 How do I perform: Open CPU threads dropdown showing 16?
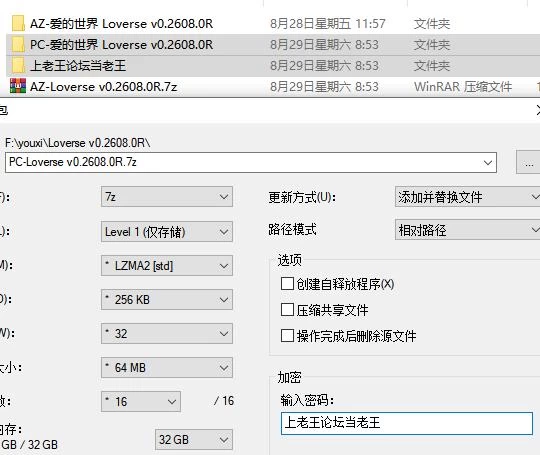click(x=141, y=401)
